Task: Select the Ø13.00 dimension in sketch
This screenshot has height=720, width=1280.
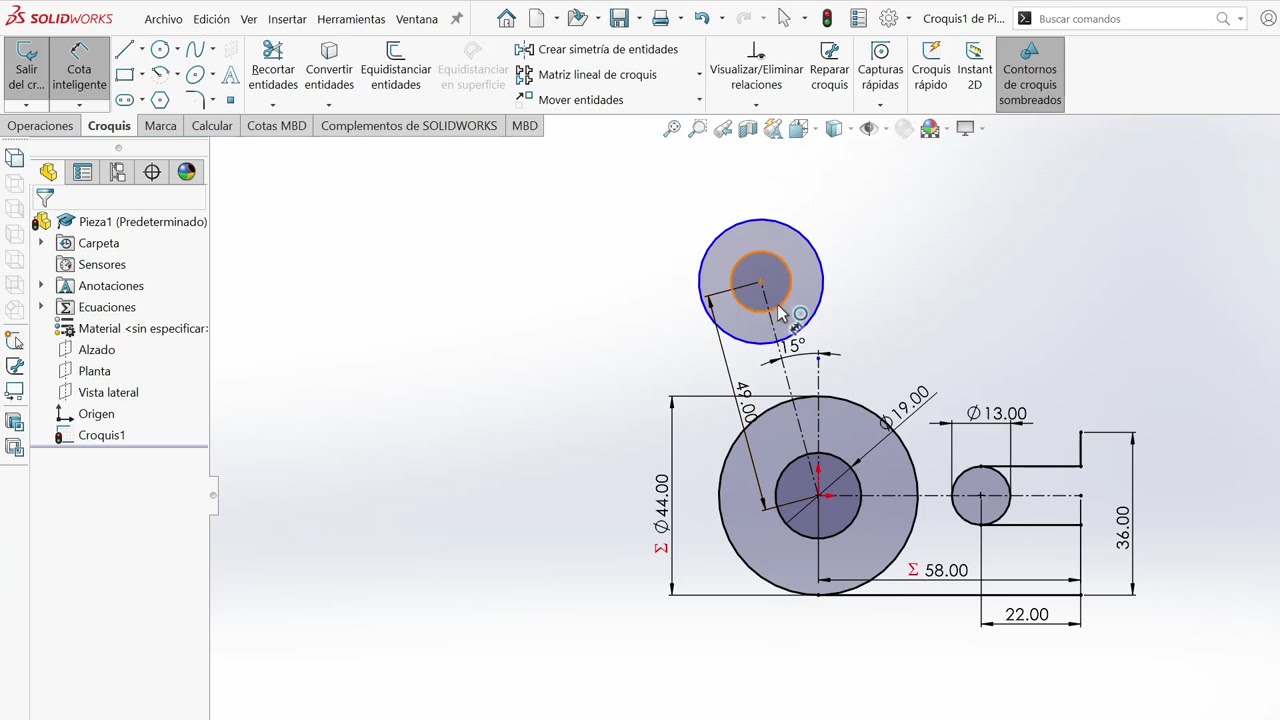Action: 997,413
